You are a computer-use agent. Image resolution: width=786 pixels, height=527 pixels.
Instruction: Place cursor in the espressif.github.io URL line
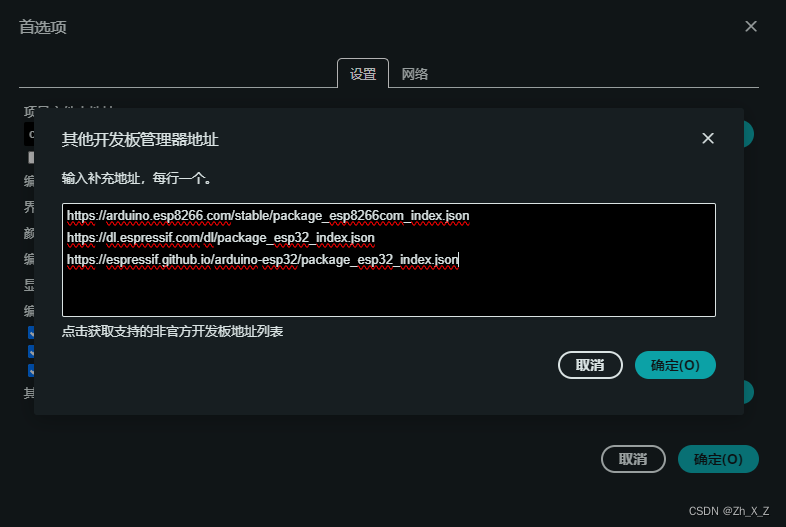tap(263, 260)
